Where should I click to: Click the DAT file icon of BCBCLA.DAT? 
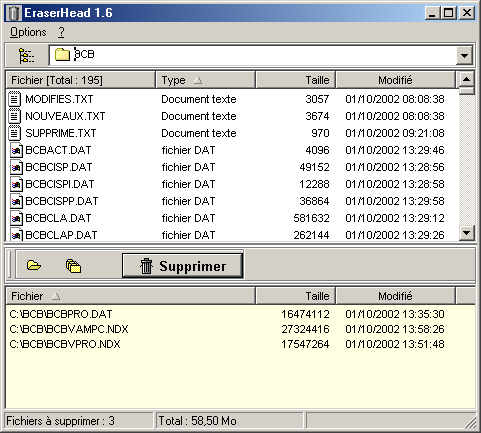pyautogui.click(x=16, y=218)
